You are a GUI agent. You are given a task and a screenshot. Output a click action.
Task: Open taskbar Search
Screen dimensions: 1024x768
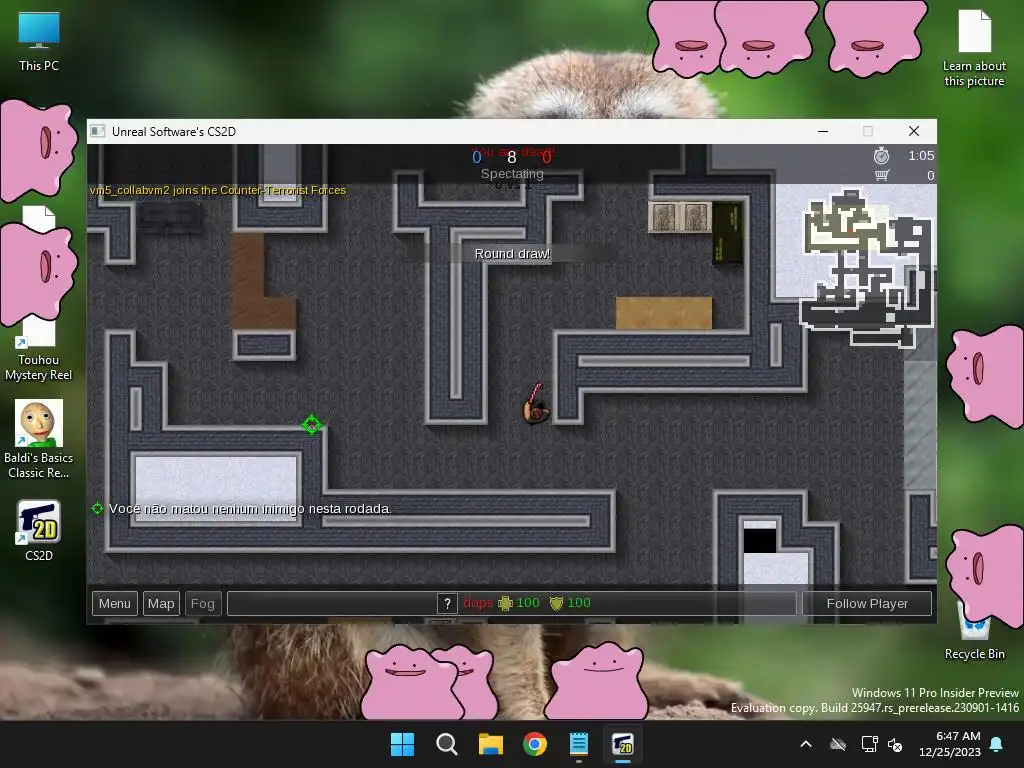click(x=447, y=744)
